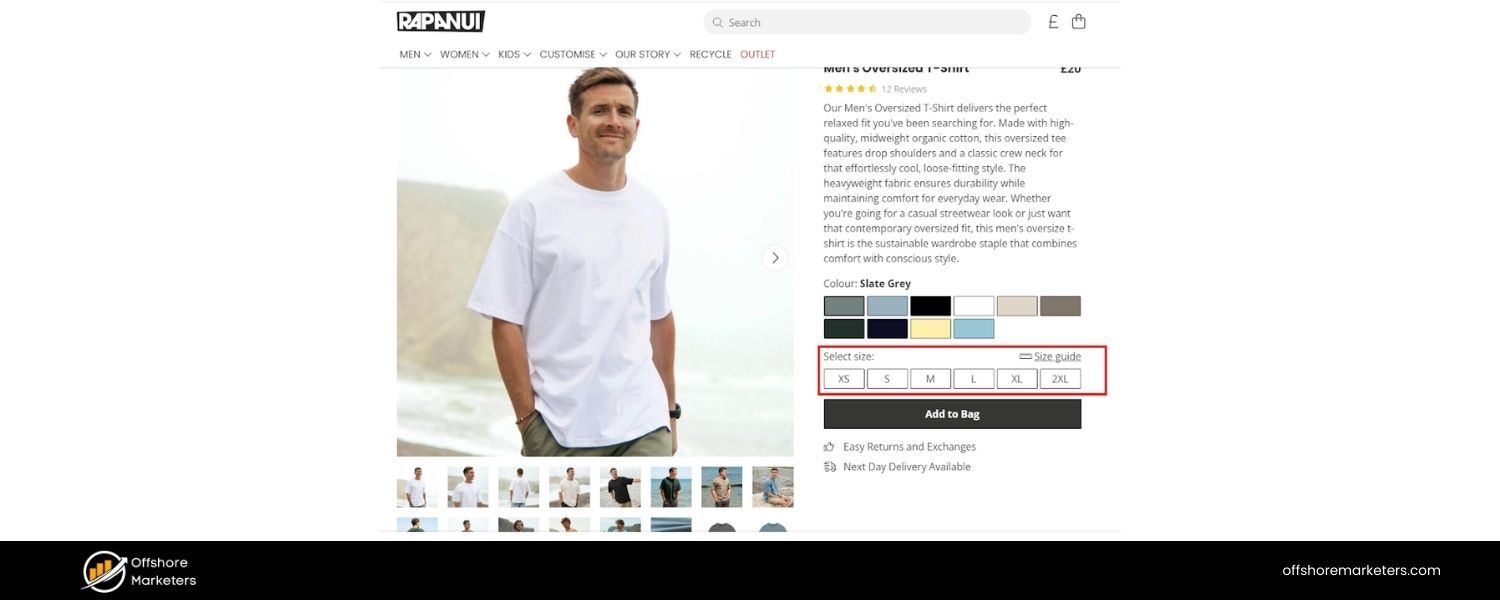Expand the WOMEN menu dropdown
The height and width of the screenshot is (600, 1500).
464,54
